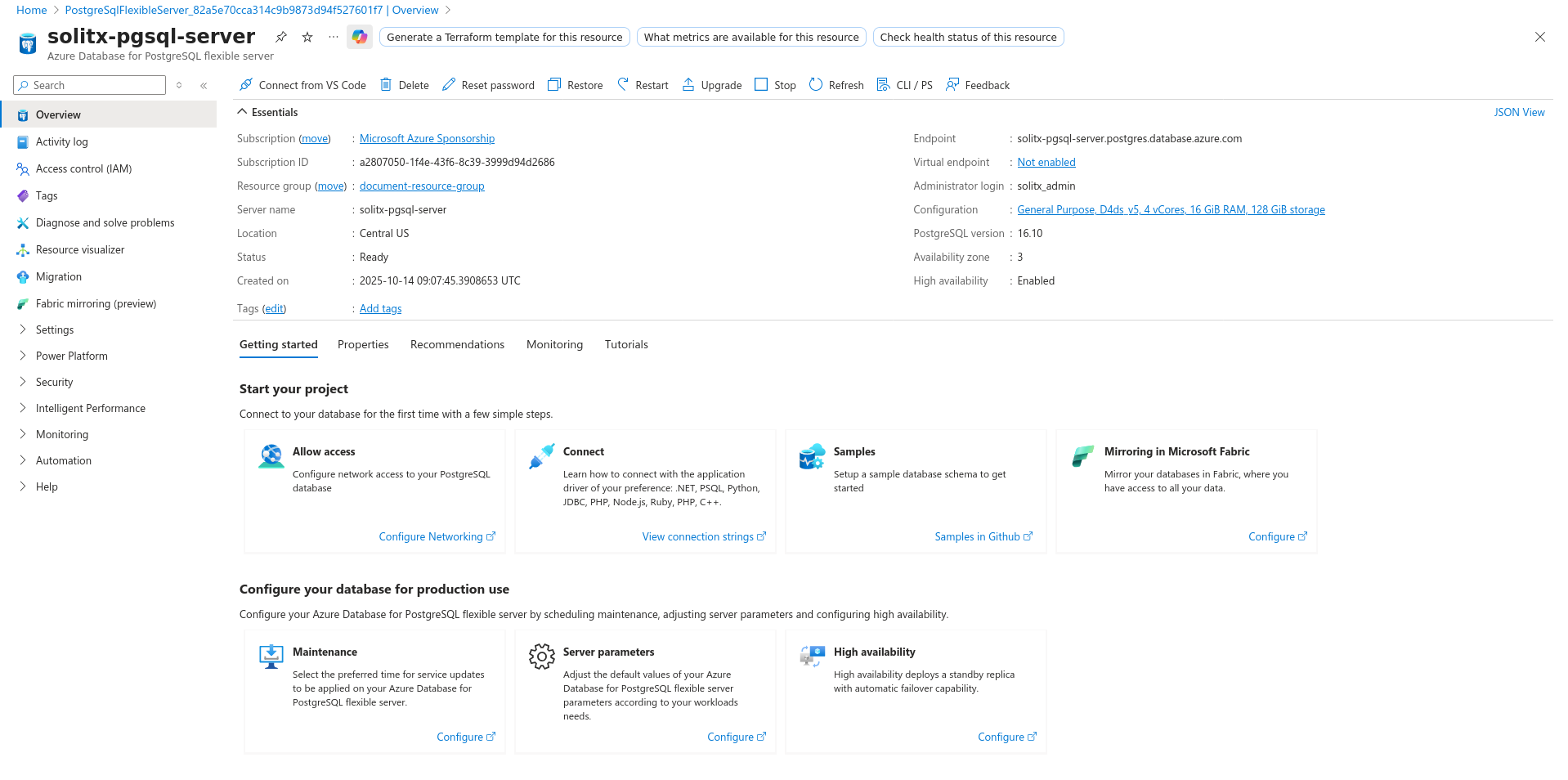
Task: Click the expand/collapse all arrows beside Search
Action: pos(179,85)
